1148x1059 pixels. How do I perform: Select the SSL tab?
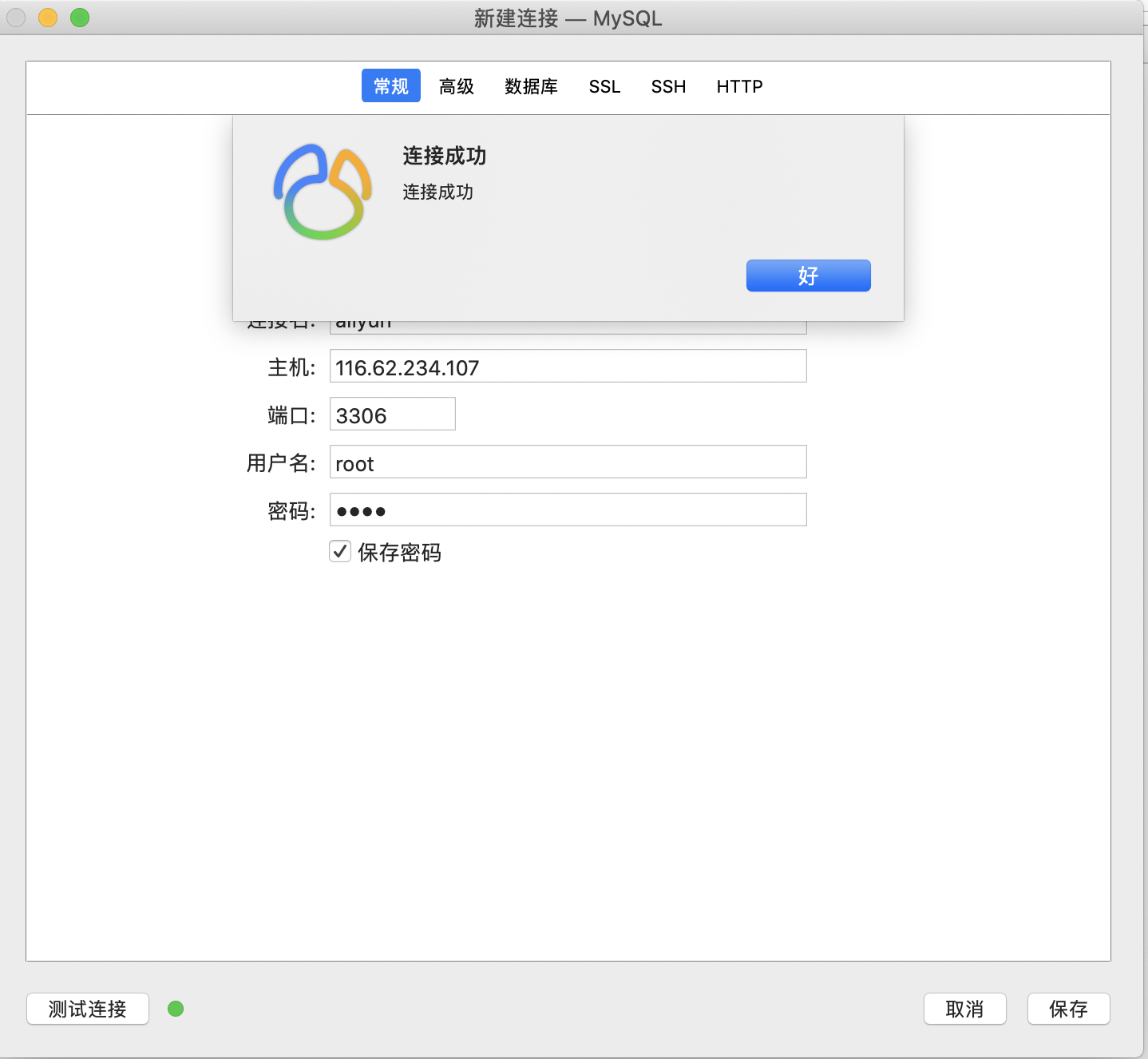(x=604, y=86)
